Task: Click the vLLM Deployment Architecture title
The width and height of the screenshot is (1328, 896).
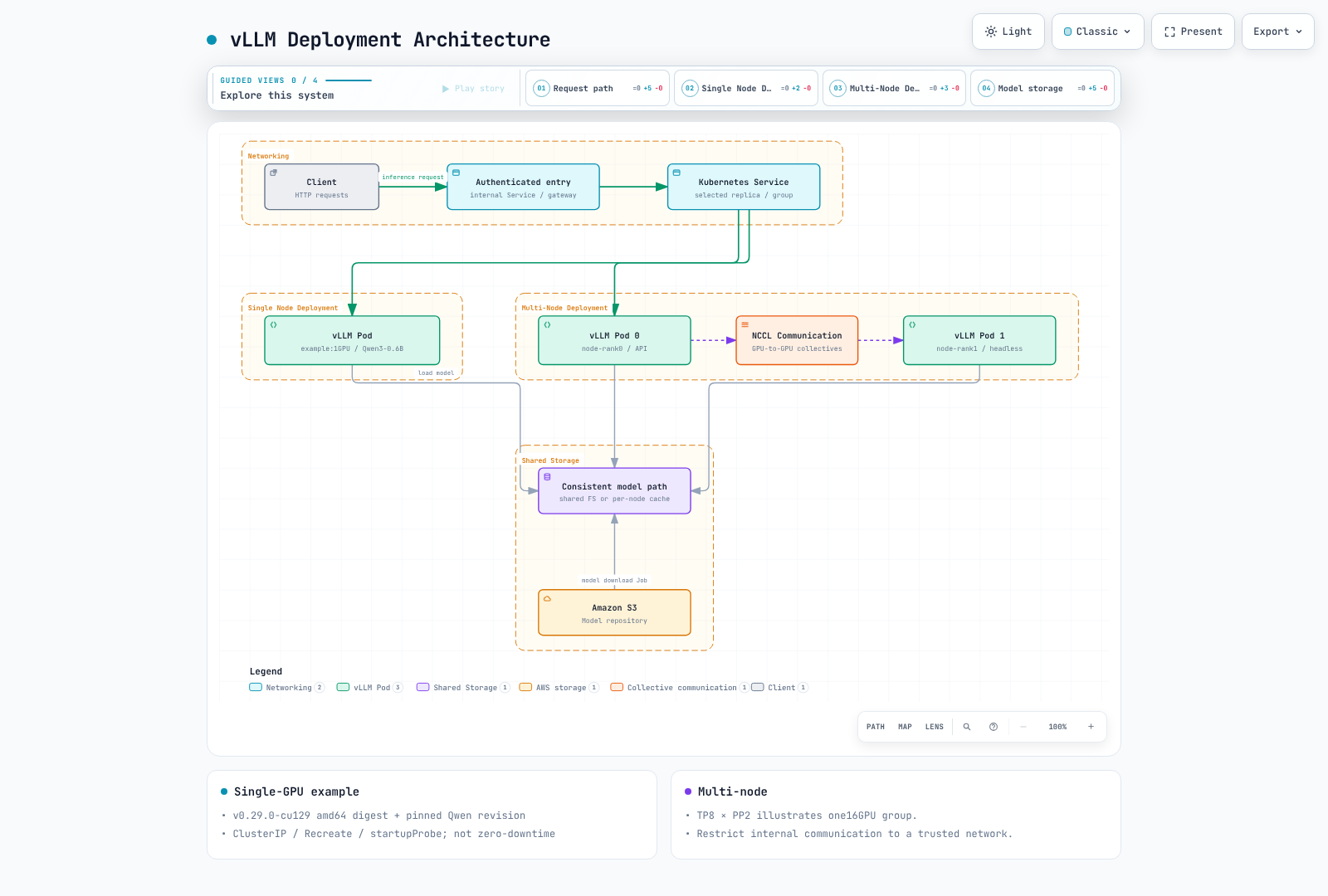Action: click(390, 40)
